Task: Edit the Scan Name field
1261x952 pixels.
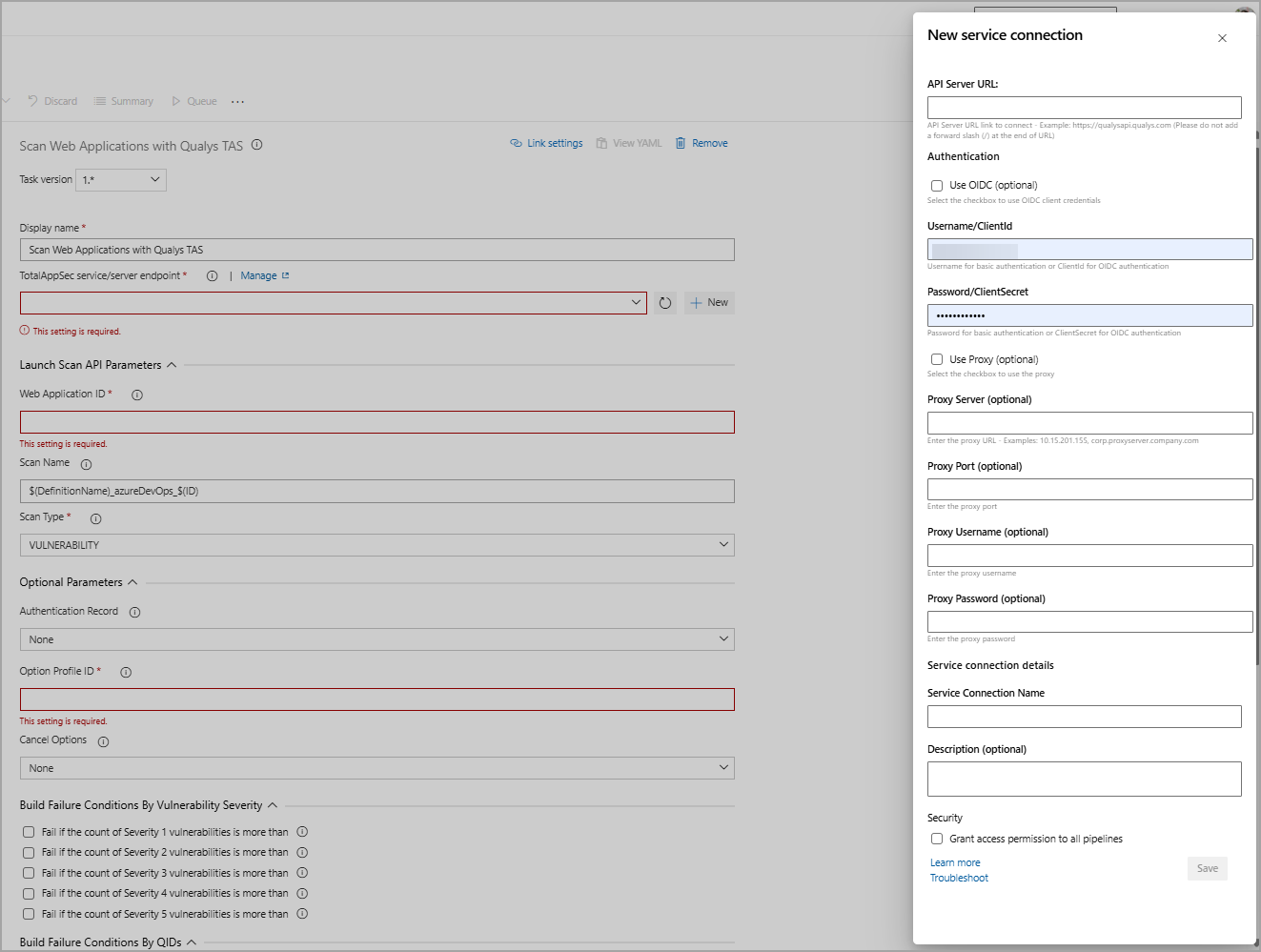Action: (x=376, y=491)
